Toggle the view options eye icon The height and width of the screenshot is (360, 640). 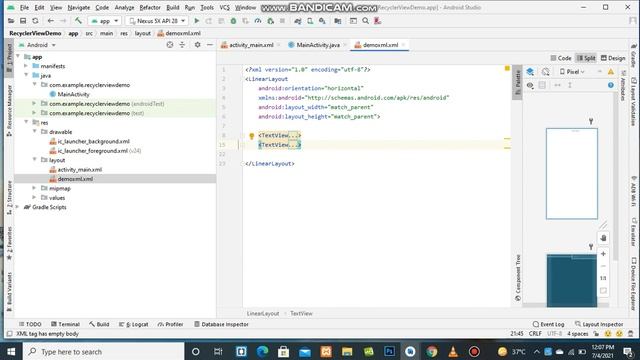[530, 85]
